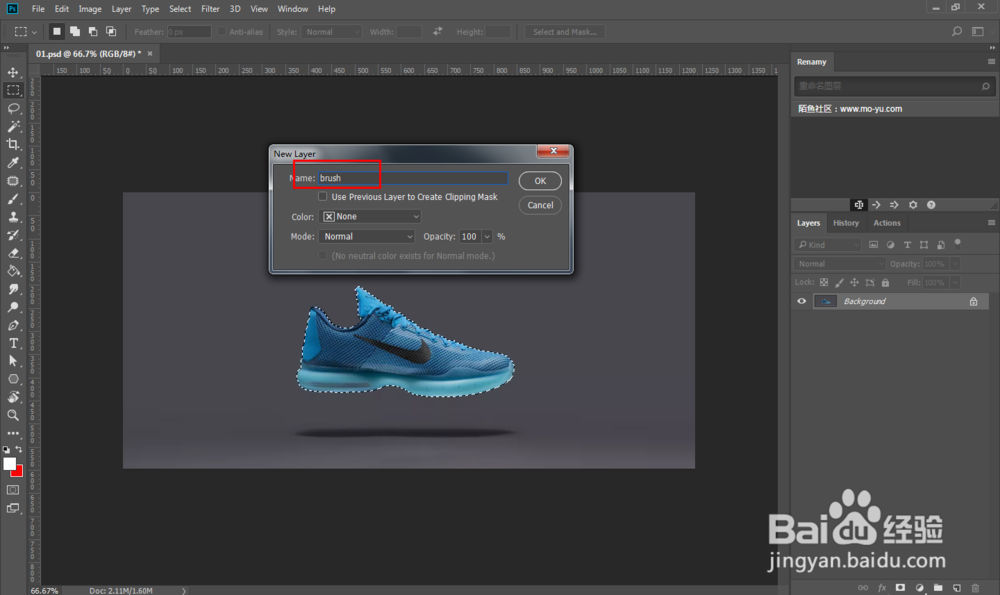This screenshot has height=595, width=1000.
Task: Select the Paint Bucket tool
Action: 13,271
